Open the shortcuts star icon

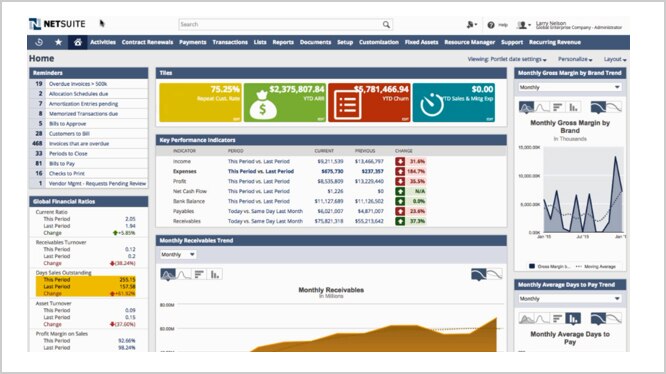[x=59, y=42]
